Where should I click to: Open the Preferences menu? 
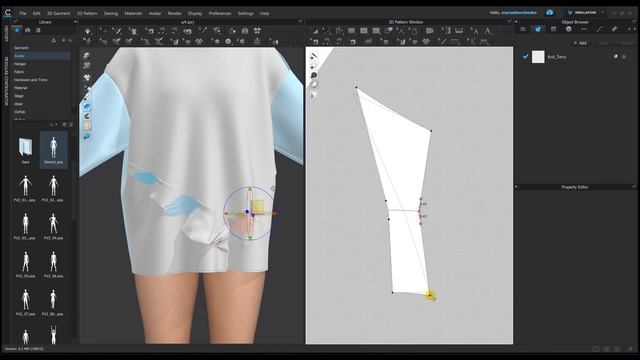pyautogui.click(x=220, y=13)
